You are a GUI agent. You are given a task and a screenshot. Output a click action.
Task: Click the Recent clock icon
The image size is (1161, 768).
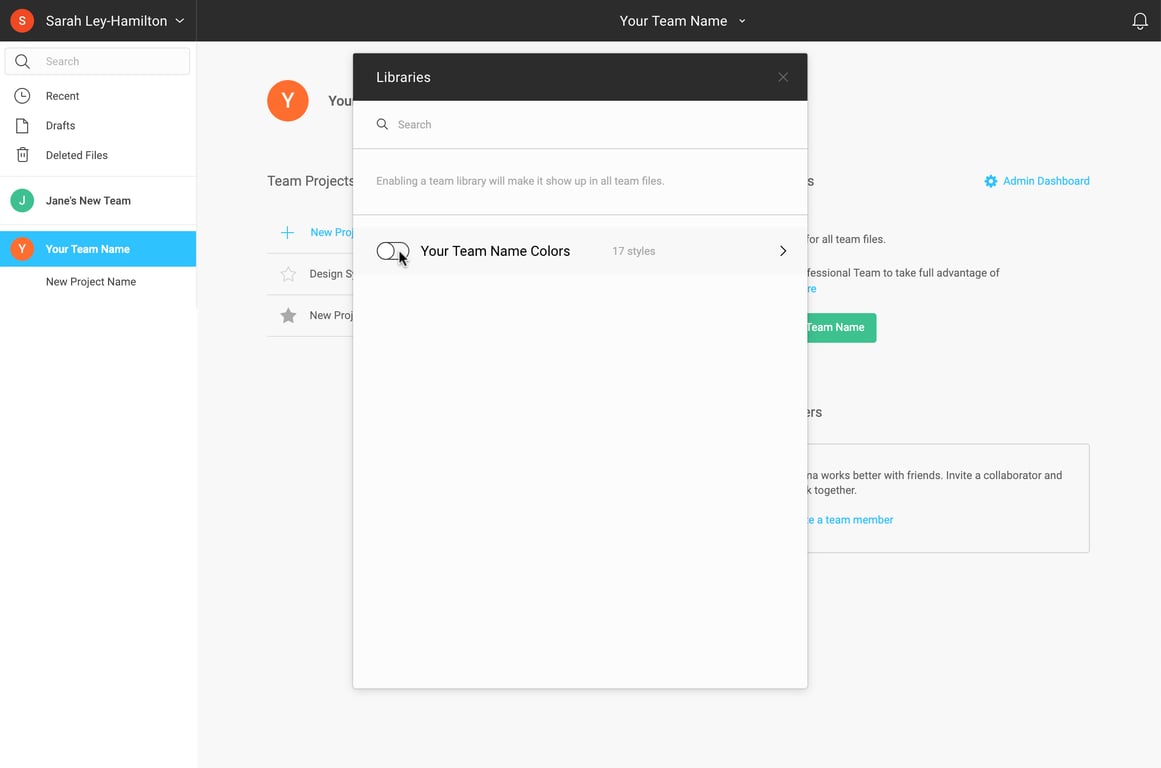[22, 96]
